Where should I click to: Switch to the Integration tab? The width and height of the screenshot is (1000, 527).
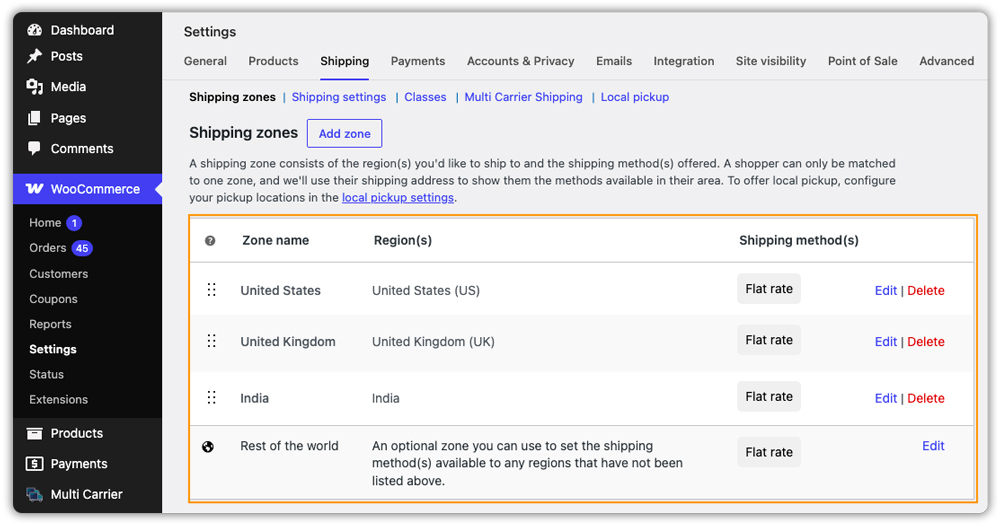point(684,61)
